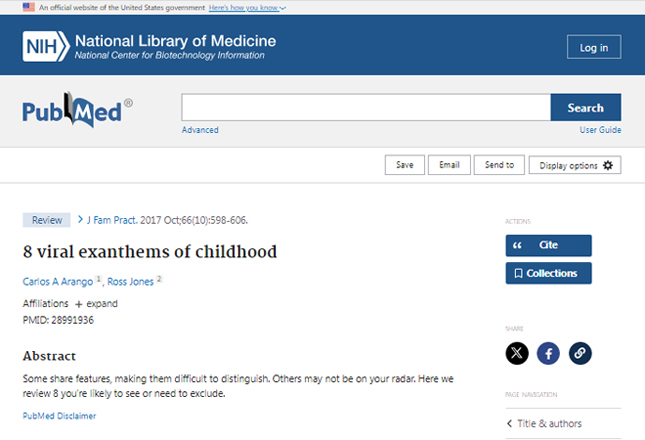645x440 pixels.
Task: Click the Log in button
Action: pos(594,47)
